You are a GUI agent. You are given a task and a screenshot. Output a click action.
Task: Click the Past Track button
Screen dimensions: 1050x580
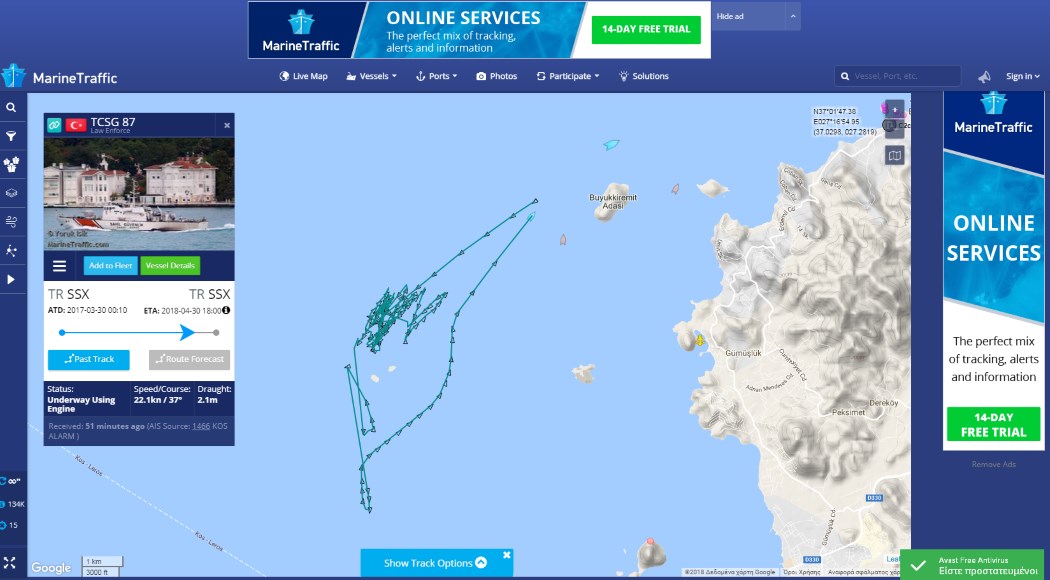[88, 360]
